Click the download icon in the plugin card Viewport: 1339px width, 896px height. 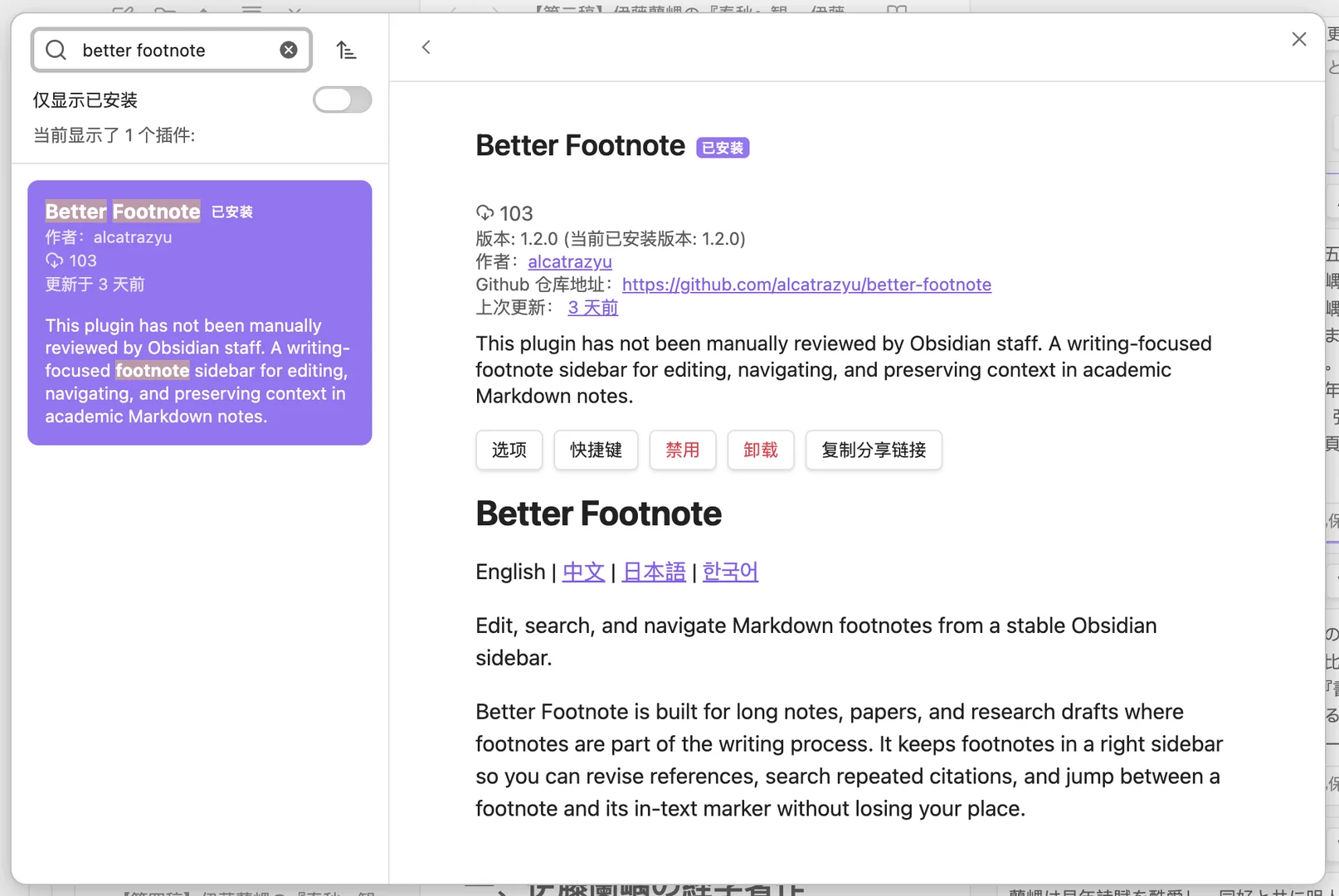pyautogui.click(x=54, y=261)
